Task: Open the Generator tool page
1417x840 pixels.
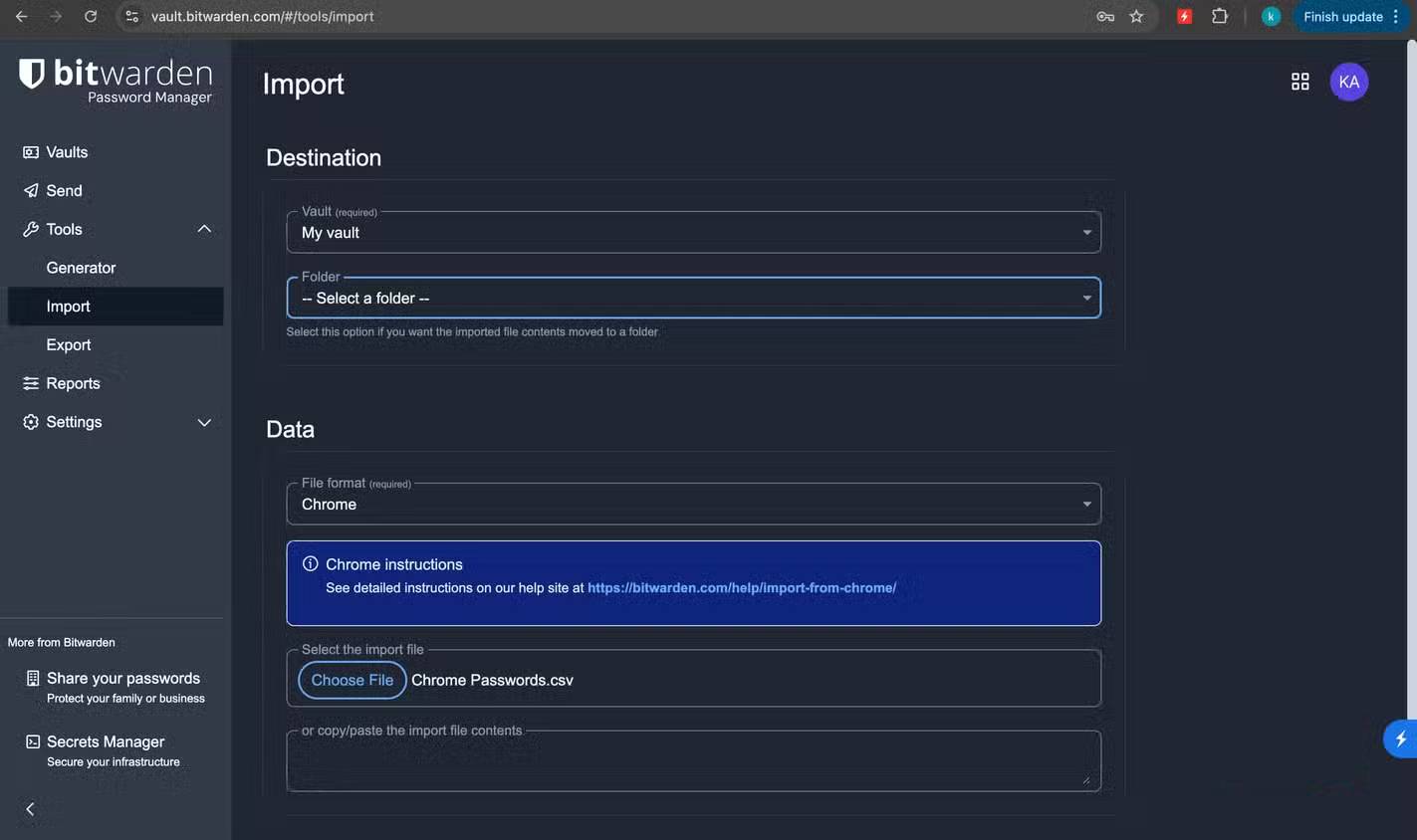Action: pyautogui.click(x=81, y=268)
